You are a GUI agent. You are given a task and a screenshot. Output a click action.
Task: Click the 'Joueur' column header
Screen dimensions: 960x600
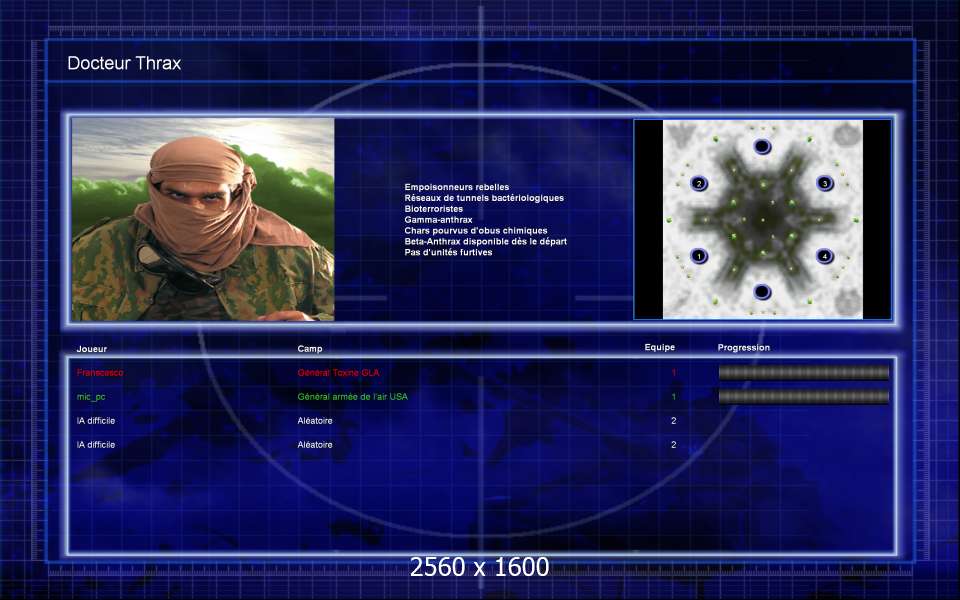[92, 349]
